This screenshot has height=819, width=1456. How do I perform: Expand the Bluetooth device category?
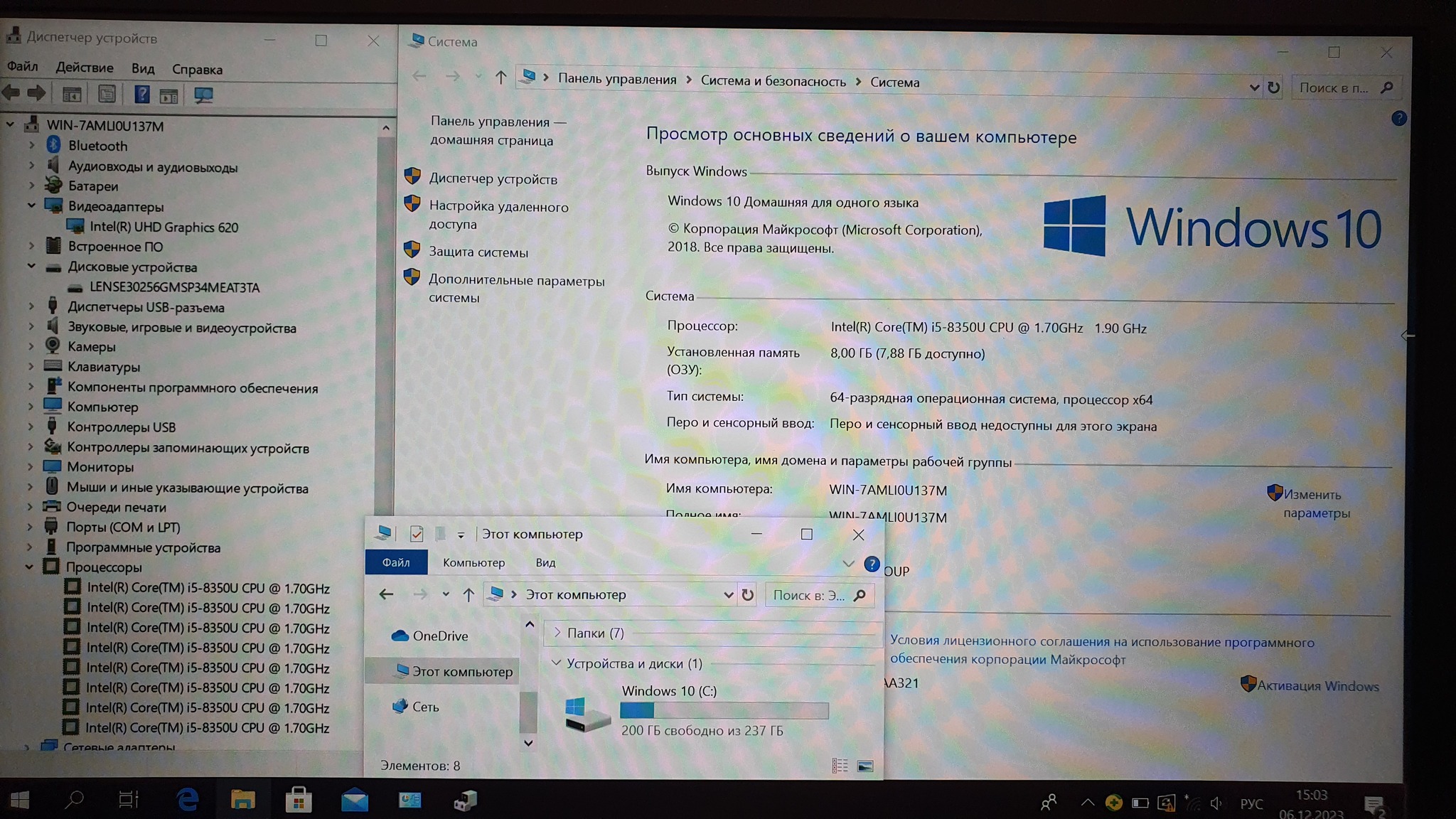click(31, 145)
